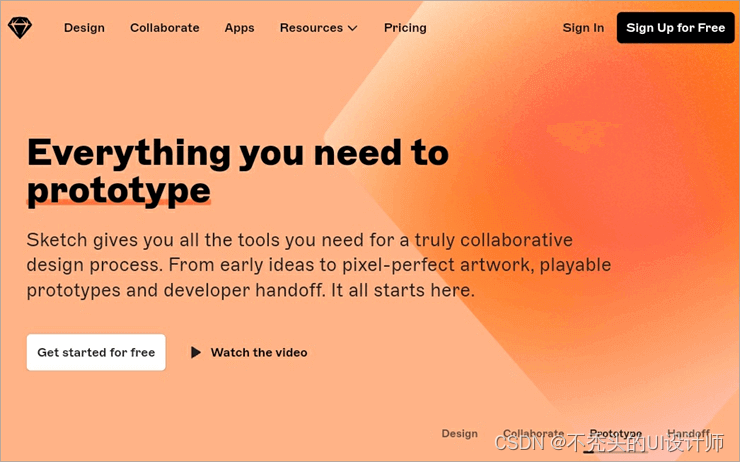Click Get started for free button
The height and width of the screenshot is (462, 740).
96,353
